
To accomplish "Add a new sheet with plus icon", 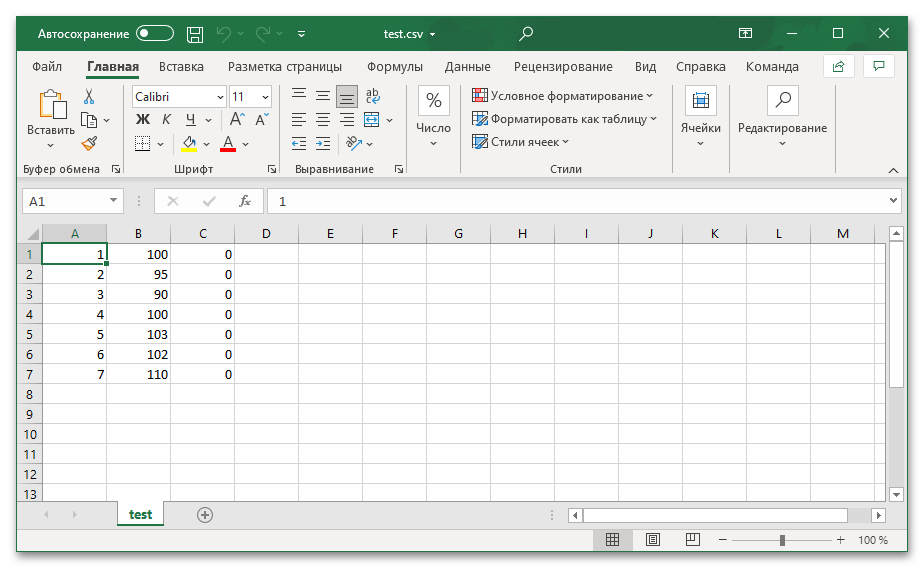I will click(205, 514).
